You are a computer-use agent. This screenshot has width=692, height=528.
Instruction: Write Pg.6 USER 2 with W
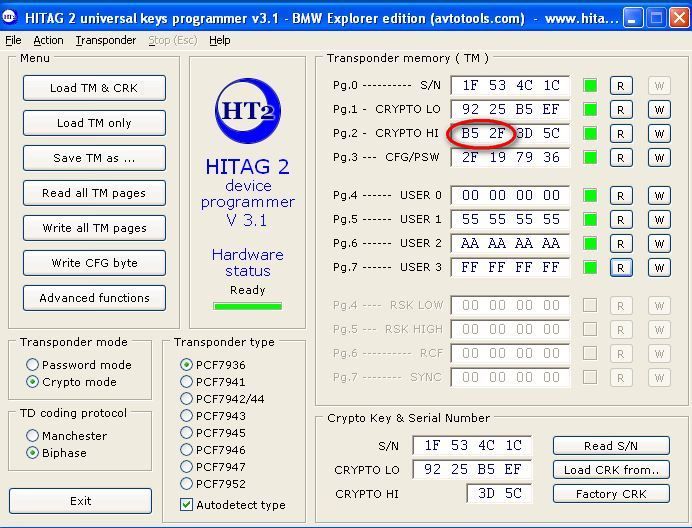659,243
